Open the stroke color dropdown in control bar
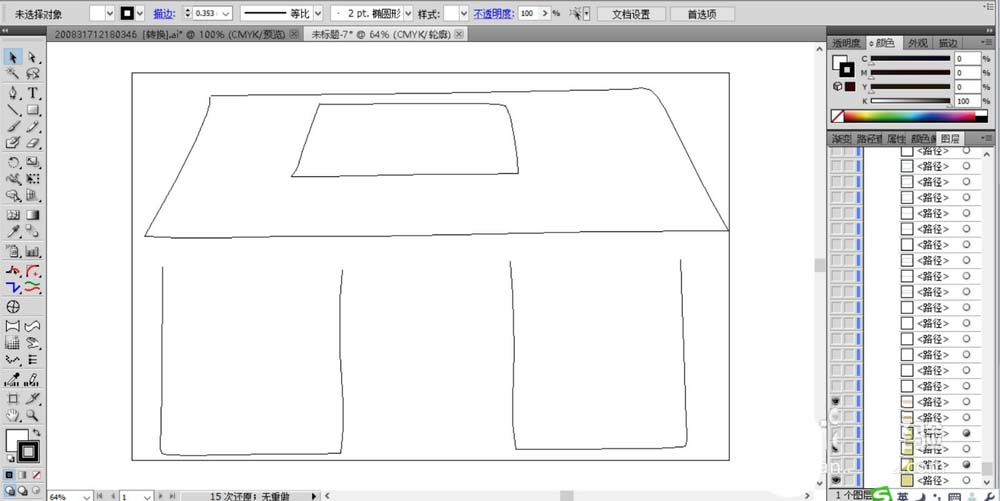Screen dimensions: 1000x501 (x=140, y=13)
